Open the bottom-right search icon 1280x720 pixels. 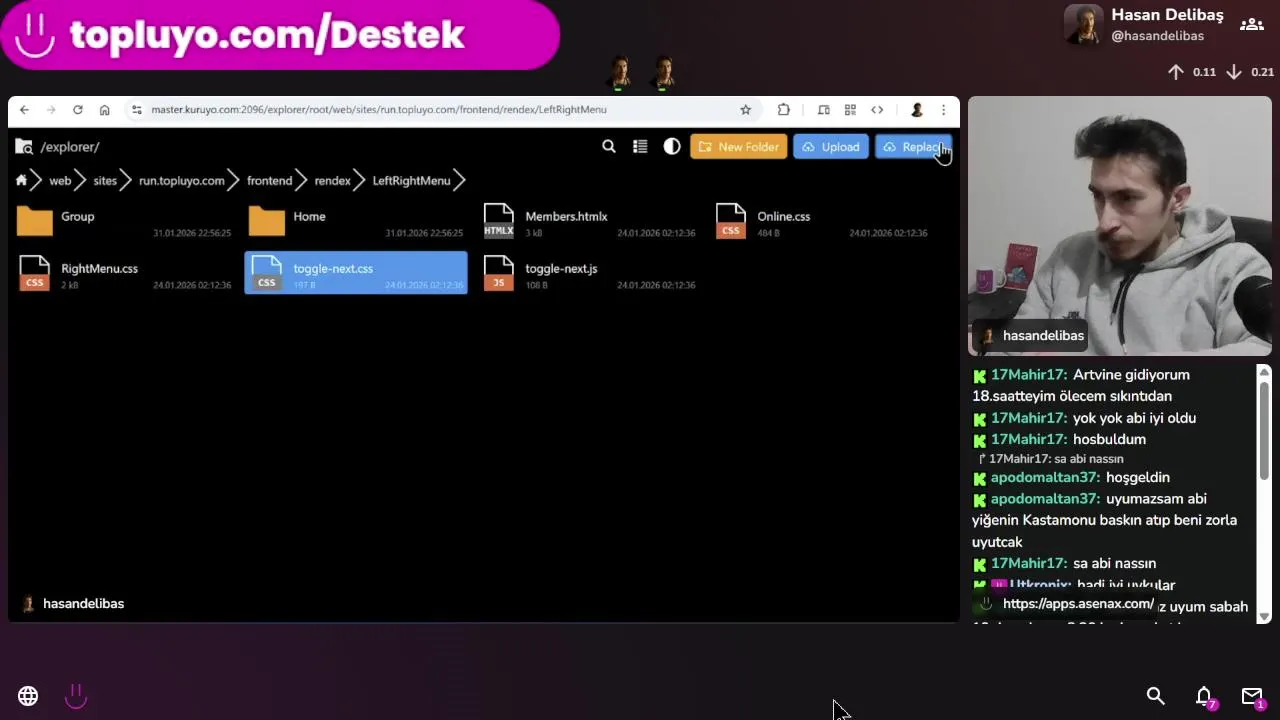1156,696
